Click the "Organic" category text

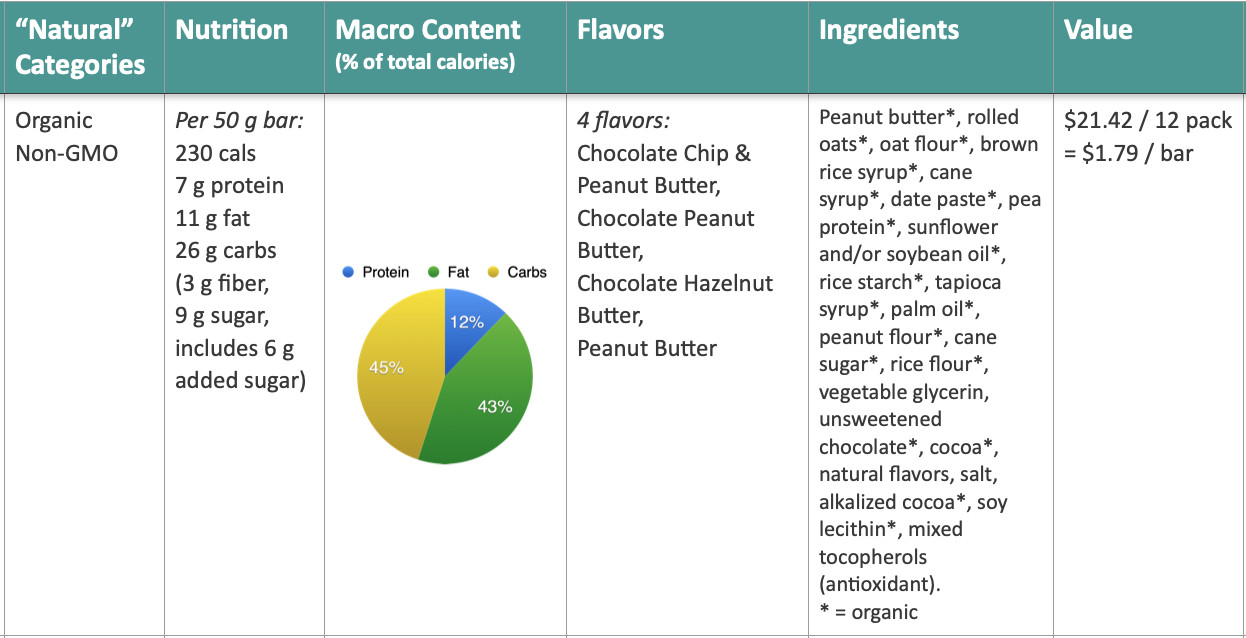(54, 121)
